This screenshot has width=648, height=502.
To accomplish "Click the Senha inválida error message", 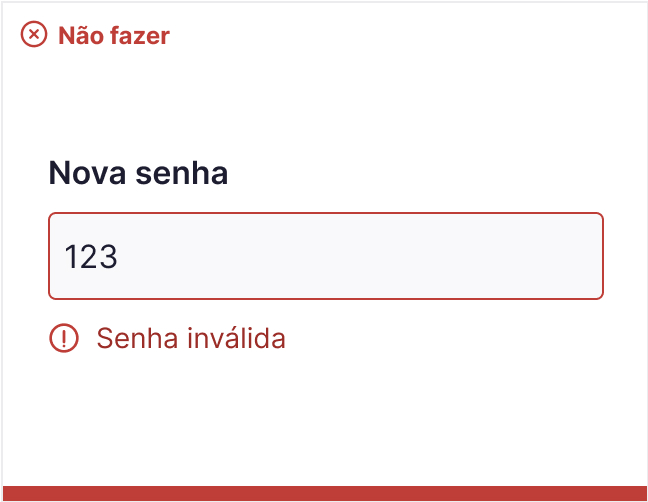I will click(191, 338).
